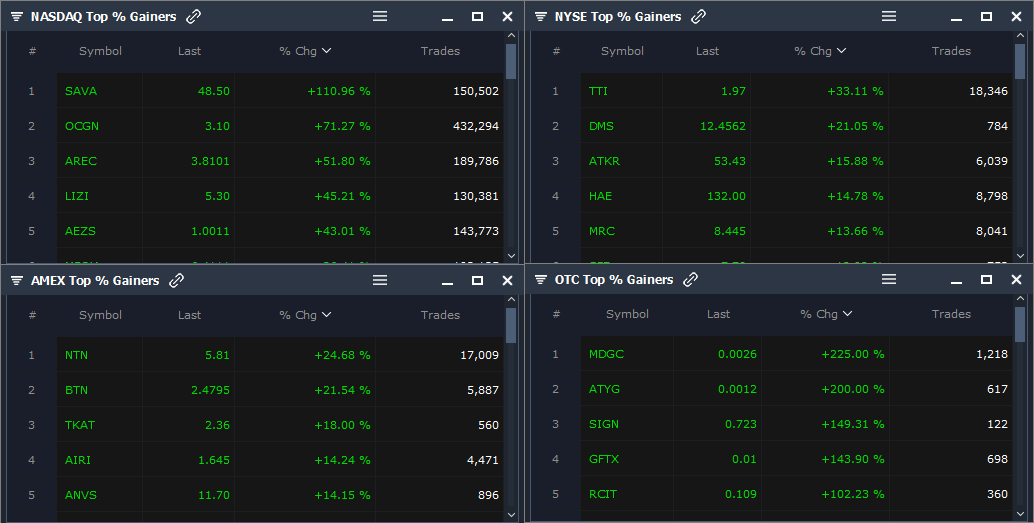Screen dimensions: 1034x523
Task: Click the filter icon in AMEX Top % Gainers
Action: 17,281
